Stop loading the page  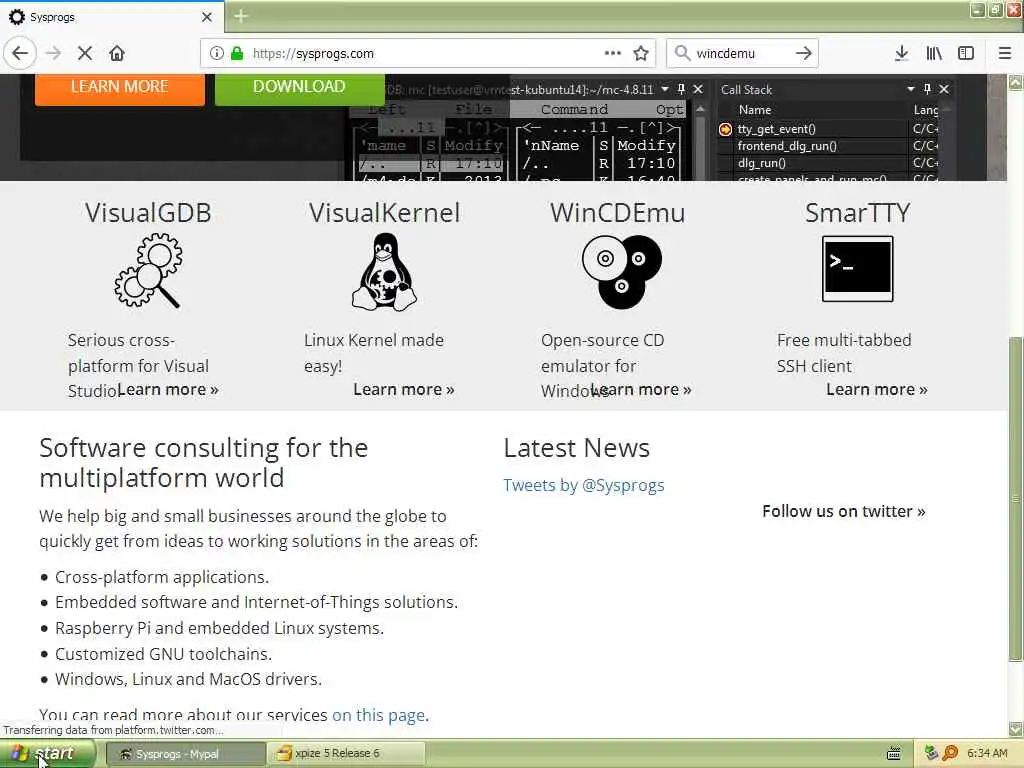point(85,53)
